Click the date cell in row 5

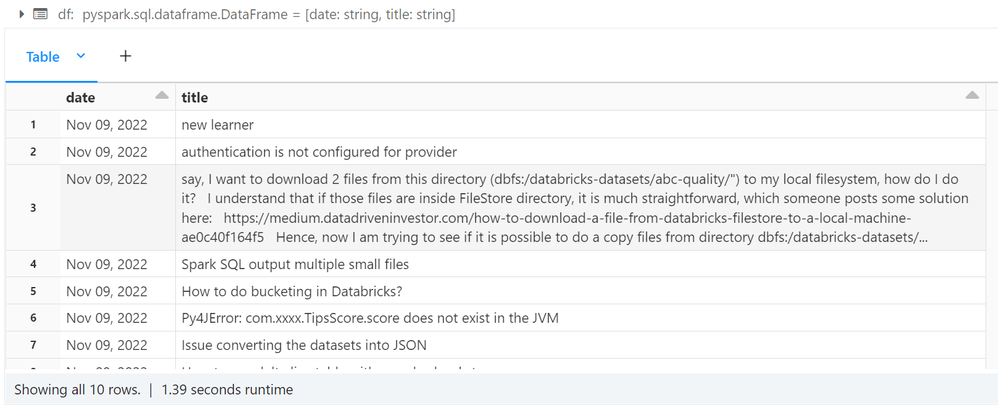(107, 291)
